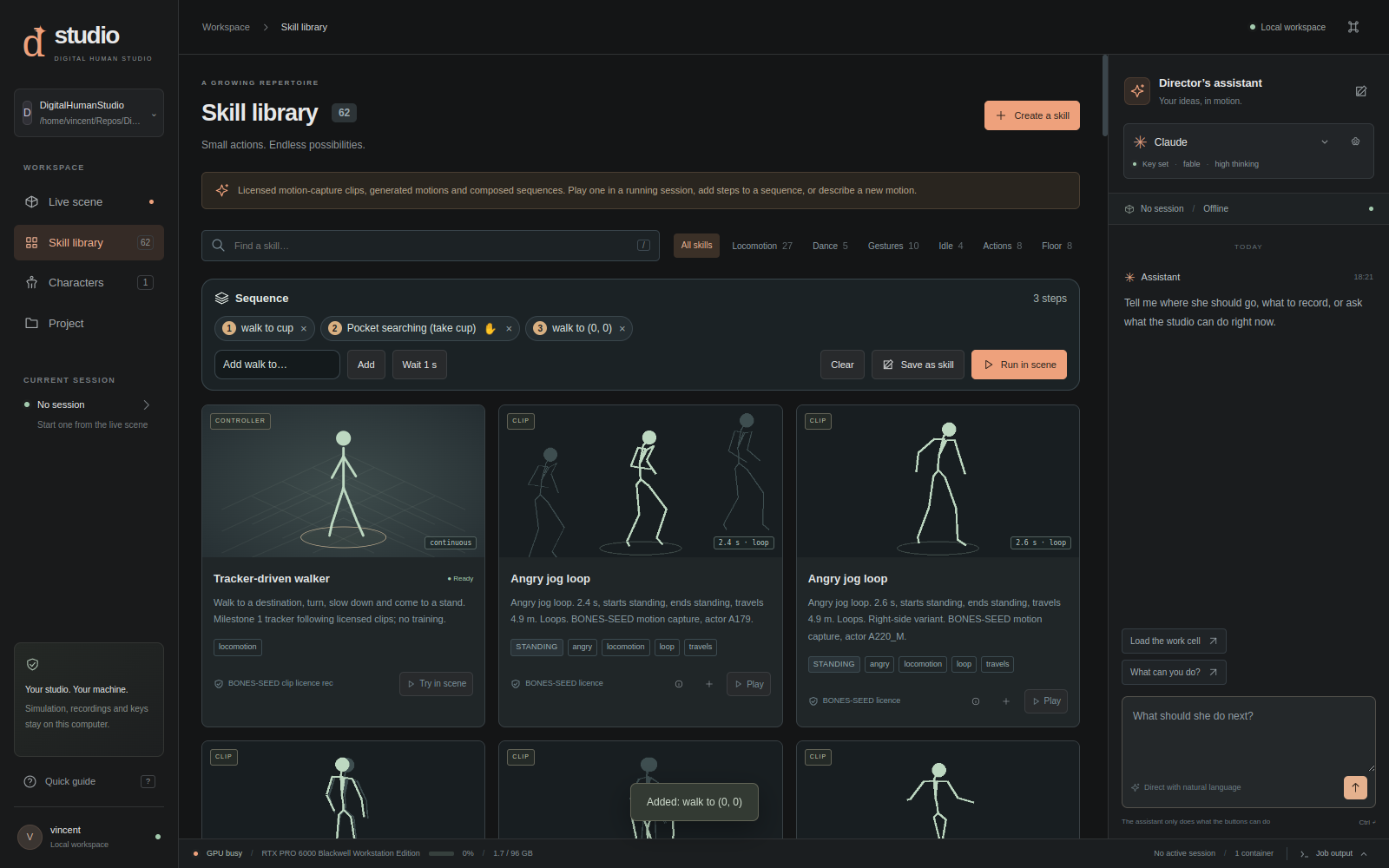Select the All skills filter
Viewport: 1389px width, 868px height.
point(696,246)
